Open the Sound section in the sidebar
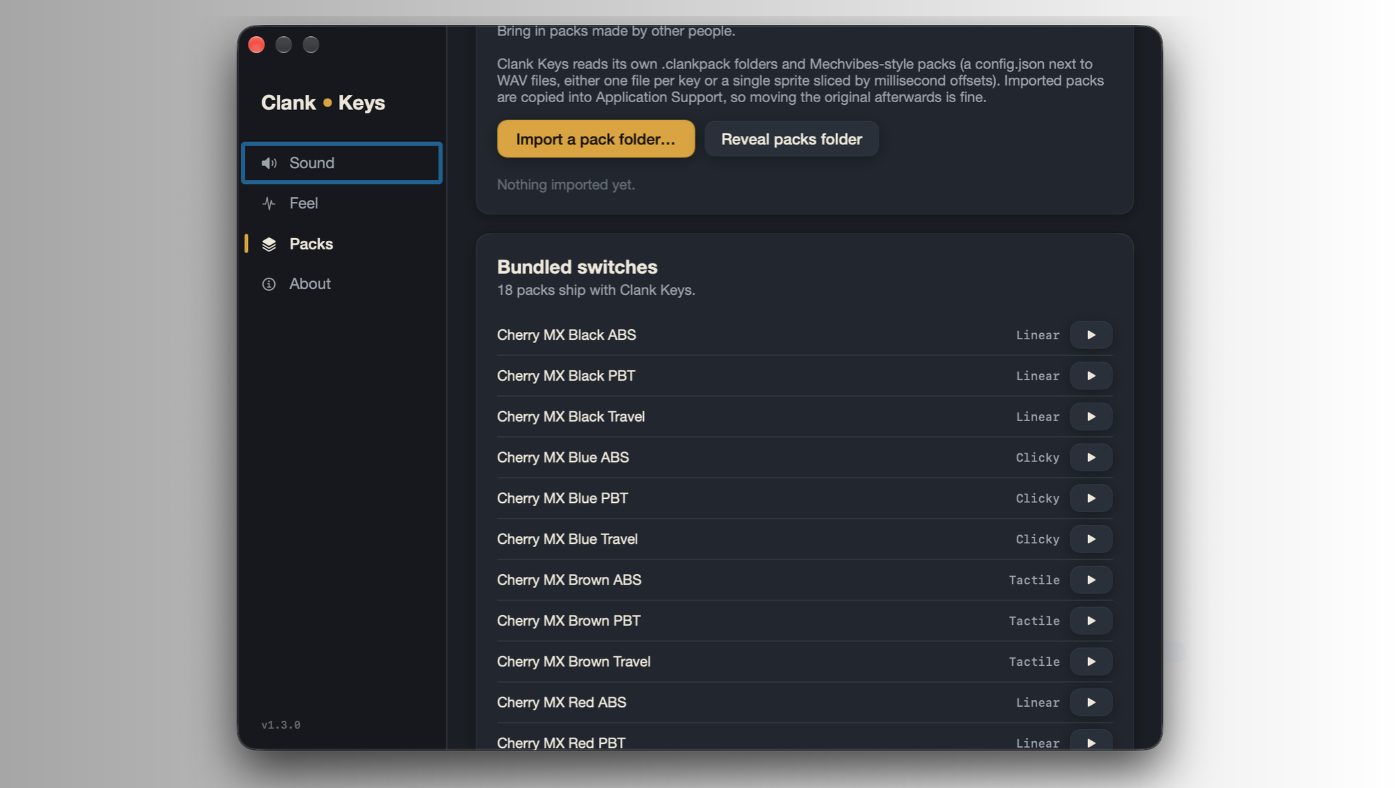This screenshot has width=1400, height=788. click(341, 163)
